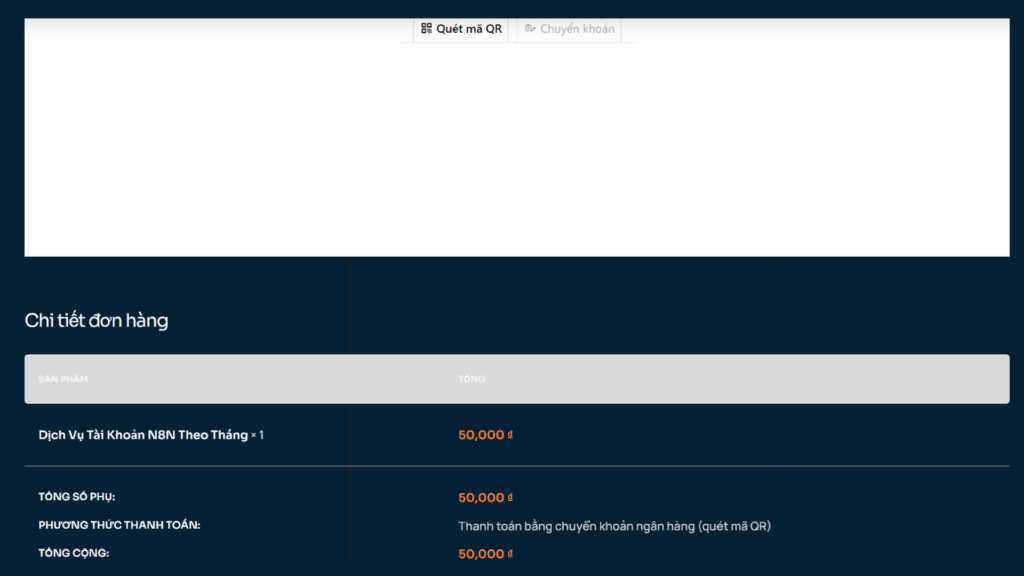The height and width of the screenshot is (576, 1024).
Task: Click the TỔNG CỘNG label
Action: coord(74,553)
